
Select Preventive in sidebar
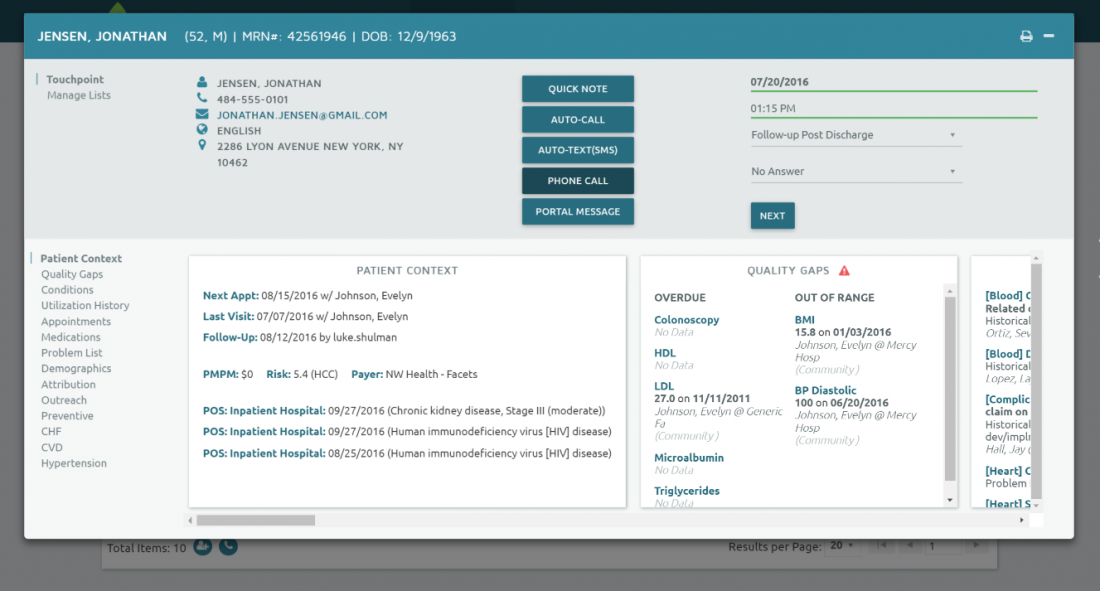coord(67,416)
